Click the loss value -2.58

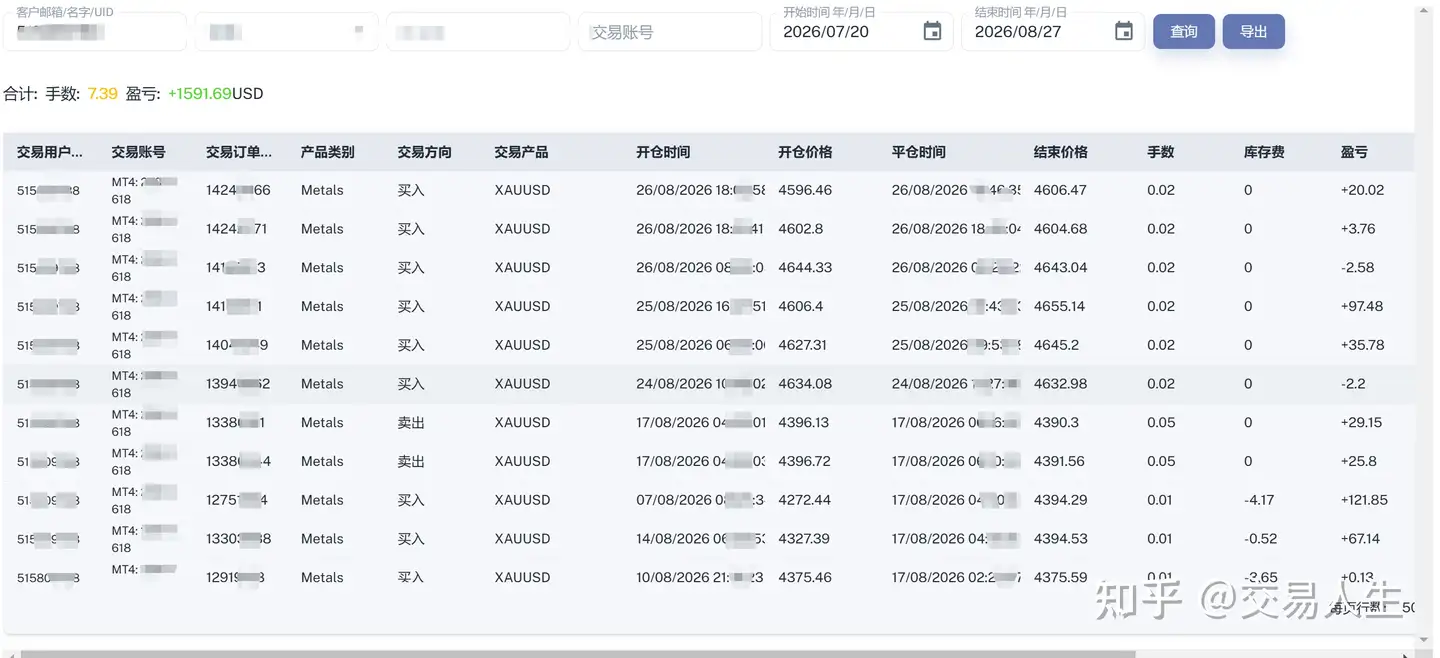coord(1358,268)
